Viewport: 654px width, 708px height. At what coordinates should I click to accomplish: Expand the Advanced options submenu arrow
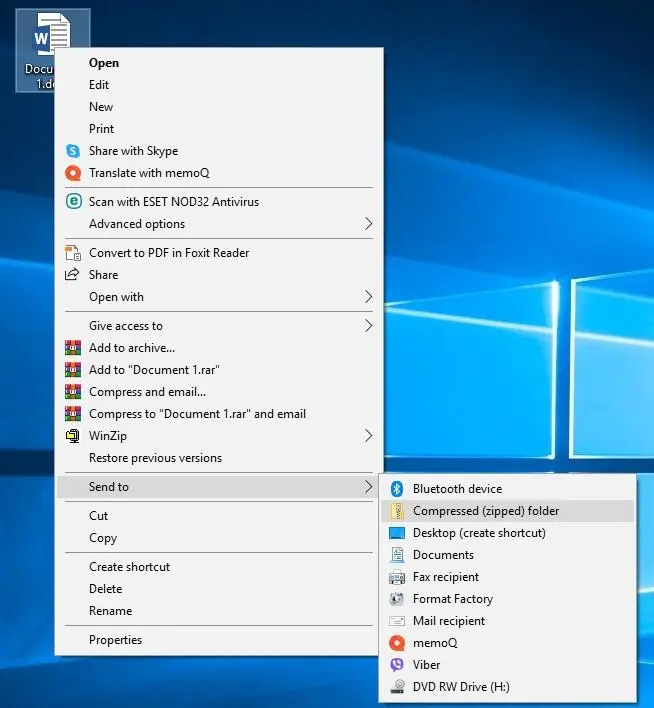click(x=367, y=224)
